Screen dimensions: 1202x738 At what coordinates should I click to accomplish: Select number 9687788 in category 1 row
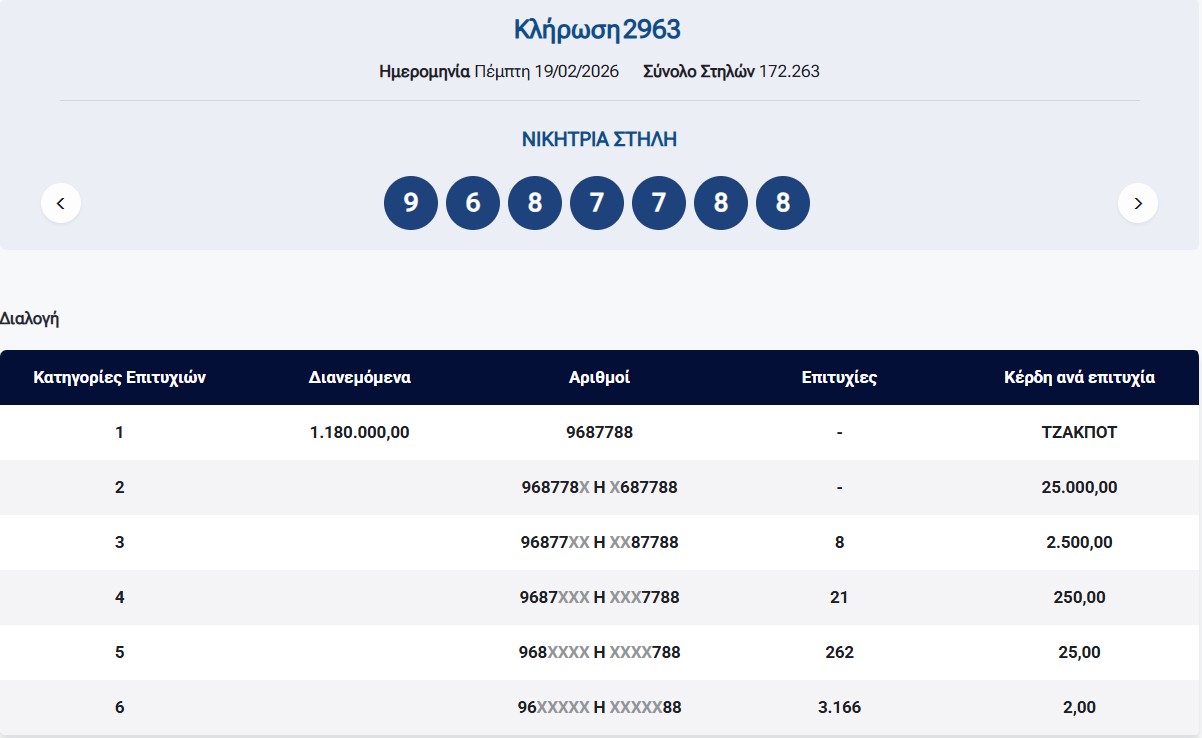599,433
